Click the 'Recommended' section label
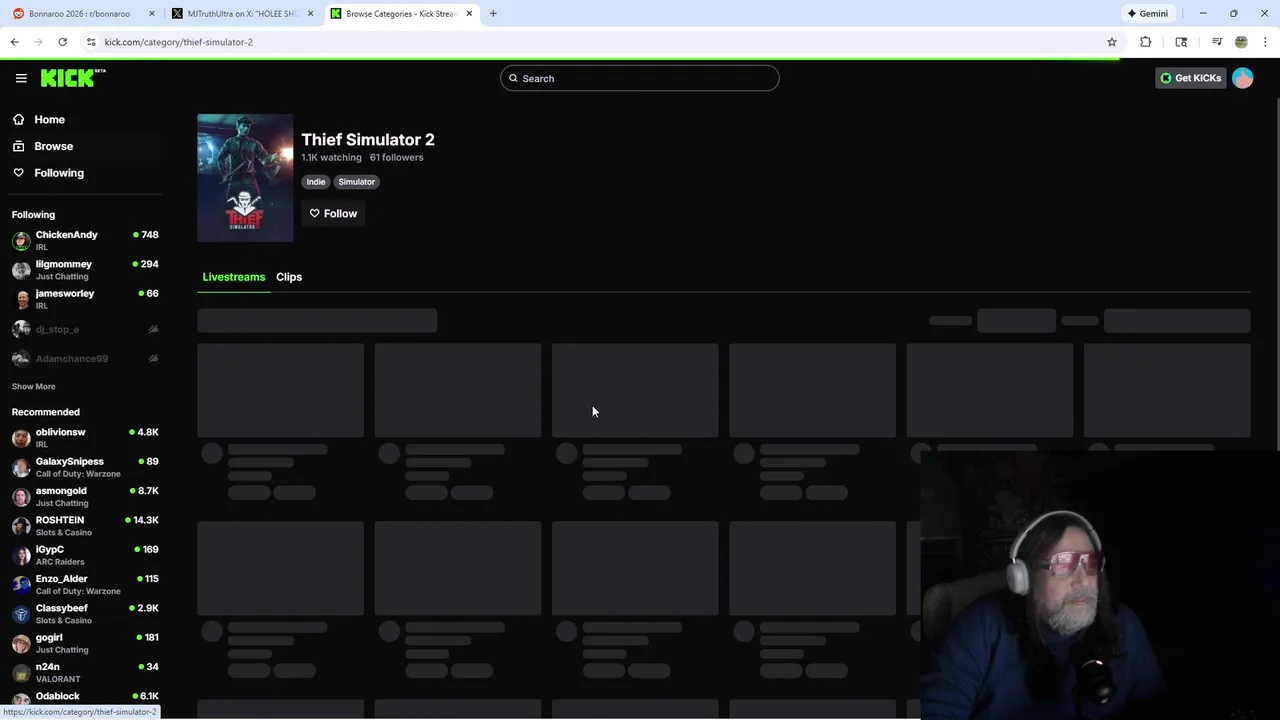This screenshot has width=1280, height=720. [x=45, y=412]
